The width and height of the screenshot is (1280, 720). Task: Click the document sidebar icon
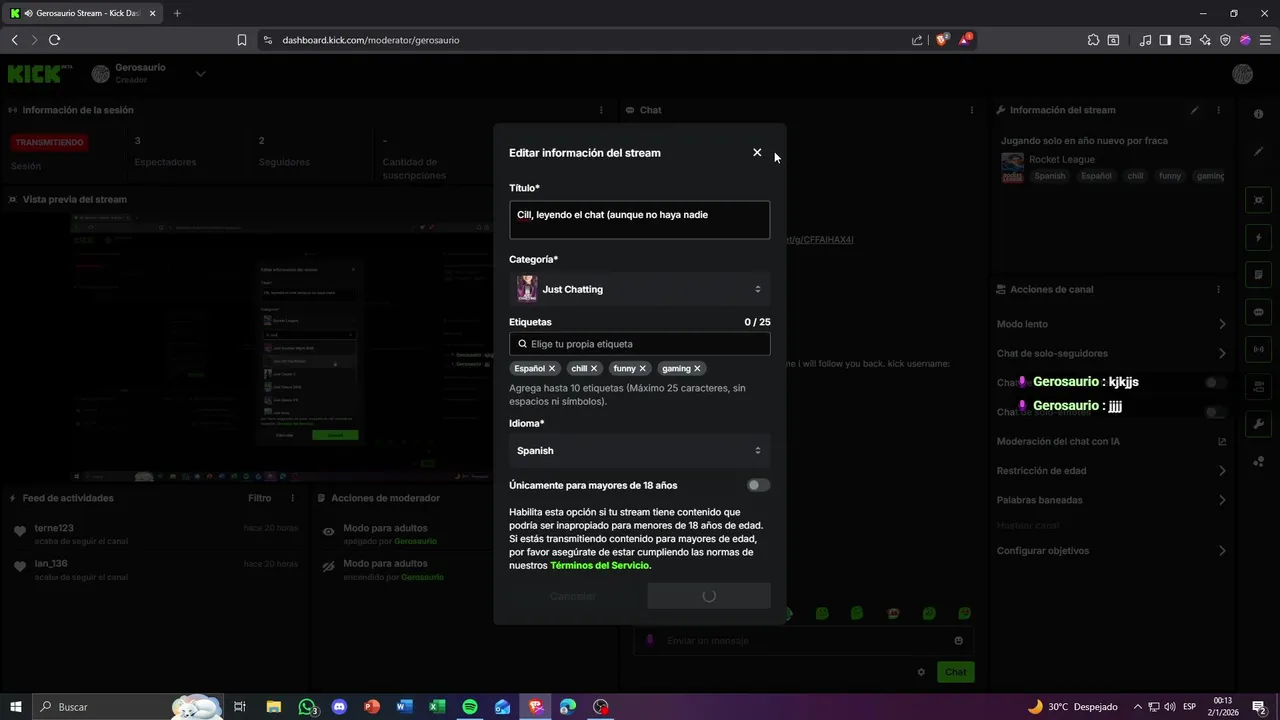click(x=1258, y=275)
